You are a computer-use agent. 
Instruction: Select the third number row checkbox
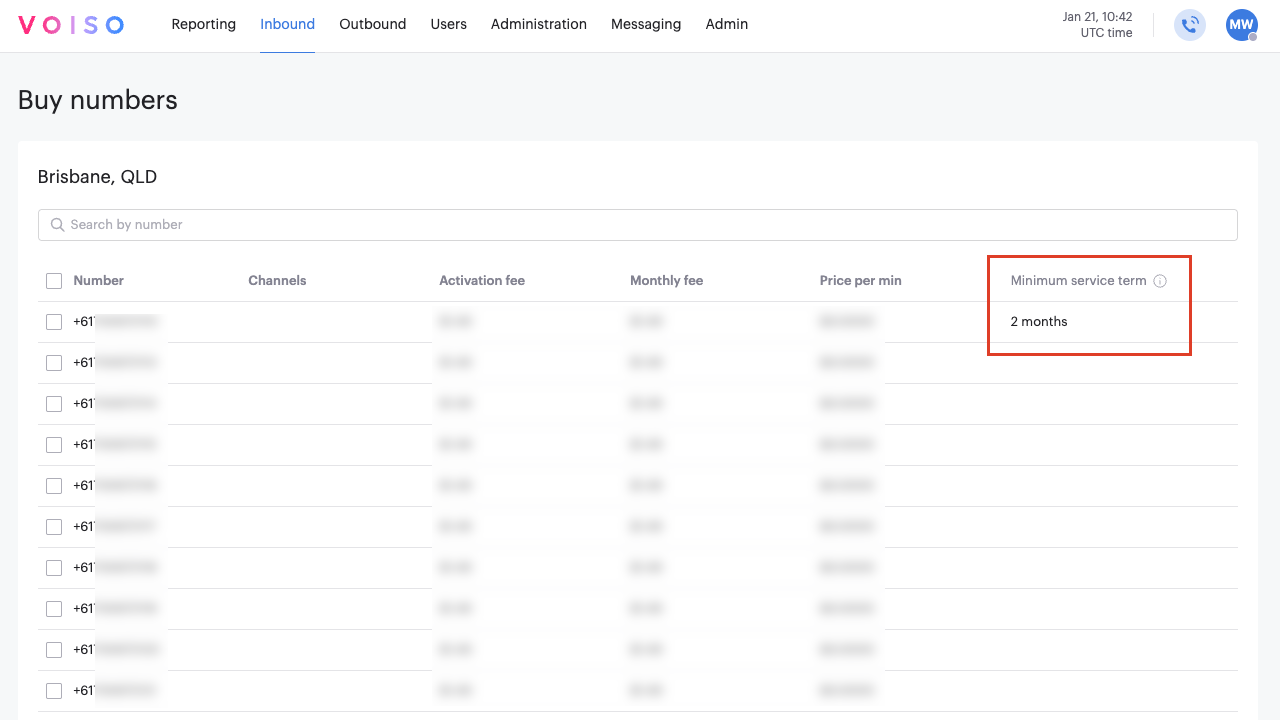54,404
